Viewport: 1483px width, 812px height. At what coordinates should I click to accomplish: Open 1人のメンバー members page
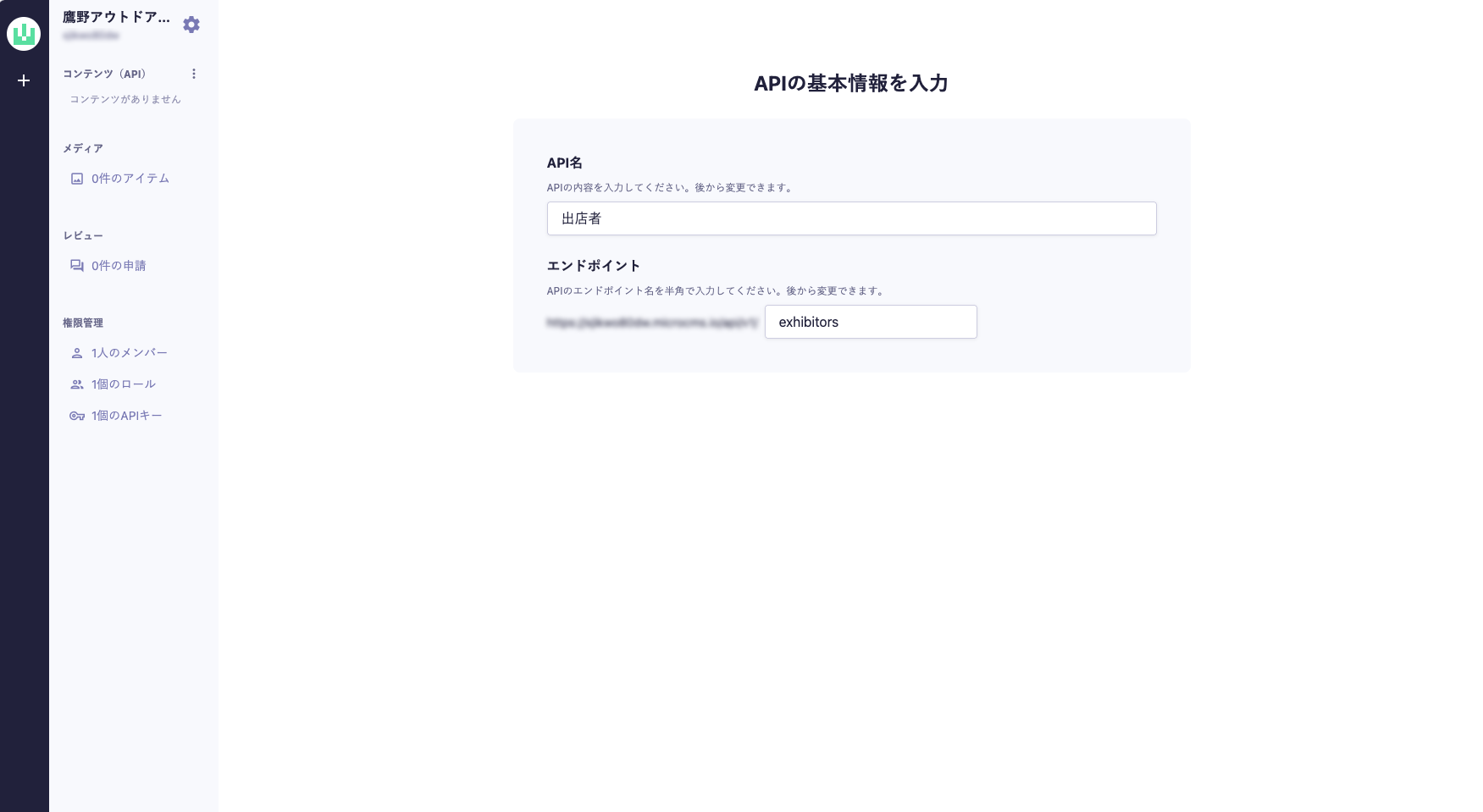tap(130, 353)
